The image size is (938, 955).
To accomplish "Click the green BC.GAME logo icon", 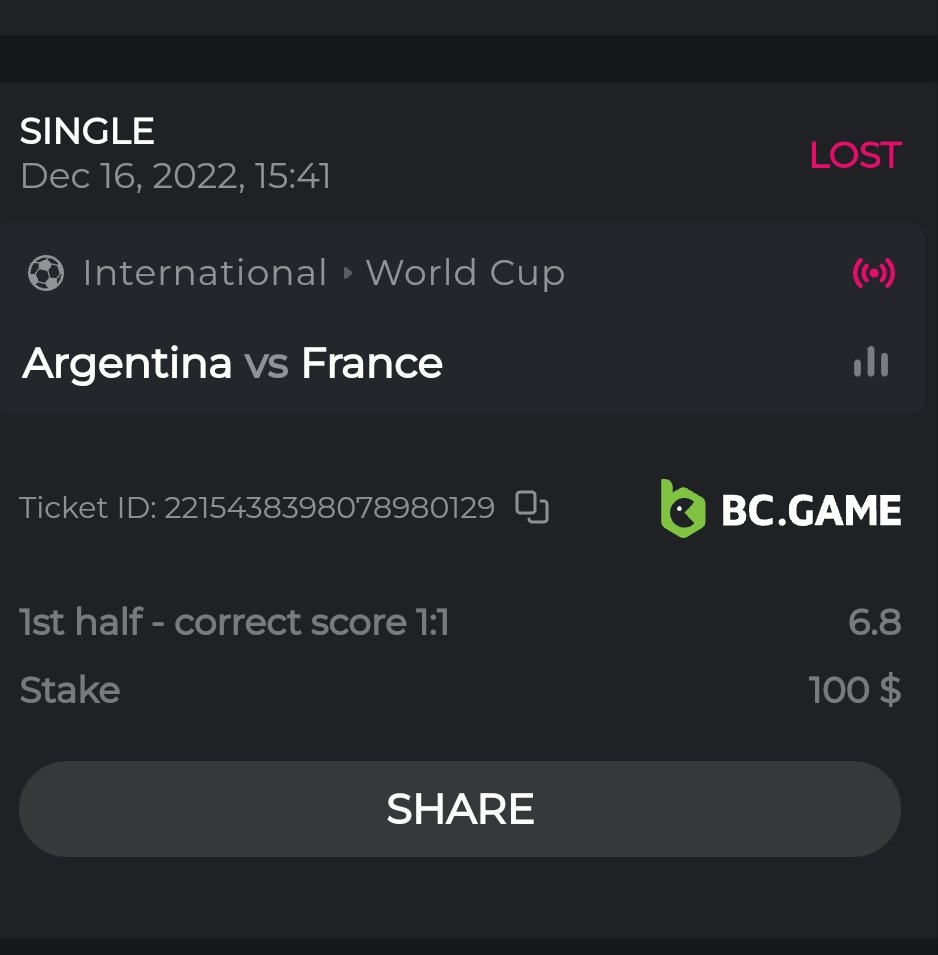I will (683, 509).
